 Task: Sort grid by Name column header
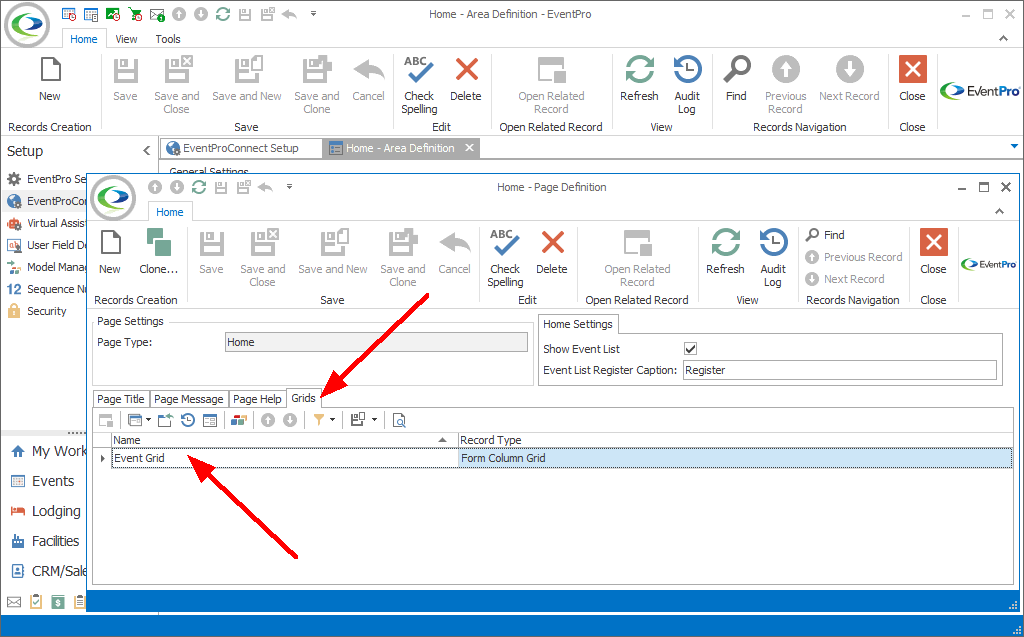283,440
